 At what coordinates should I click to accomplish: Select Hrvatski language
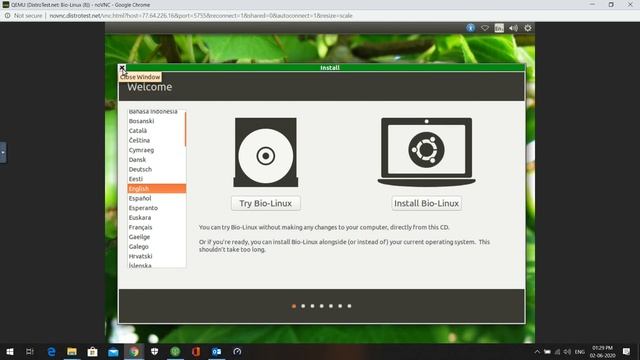[156, 256]
